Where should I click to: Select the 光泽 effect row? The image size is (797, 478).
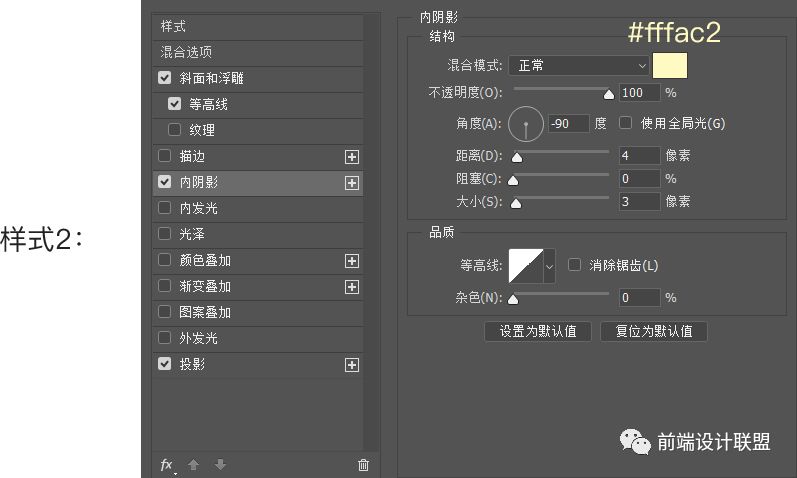tap(258, 234)
